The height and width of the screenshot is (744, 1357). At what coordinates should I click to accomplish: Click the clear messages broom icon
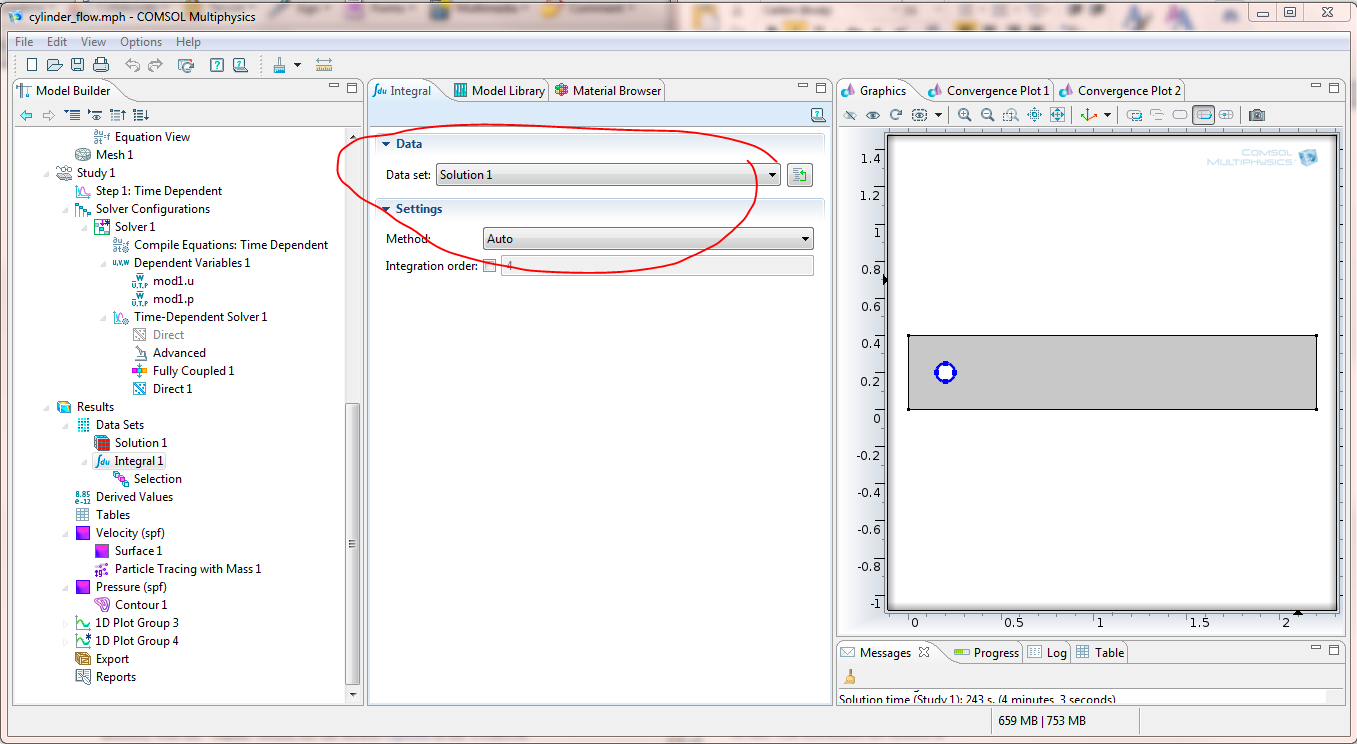click(x=850, y=677)
